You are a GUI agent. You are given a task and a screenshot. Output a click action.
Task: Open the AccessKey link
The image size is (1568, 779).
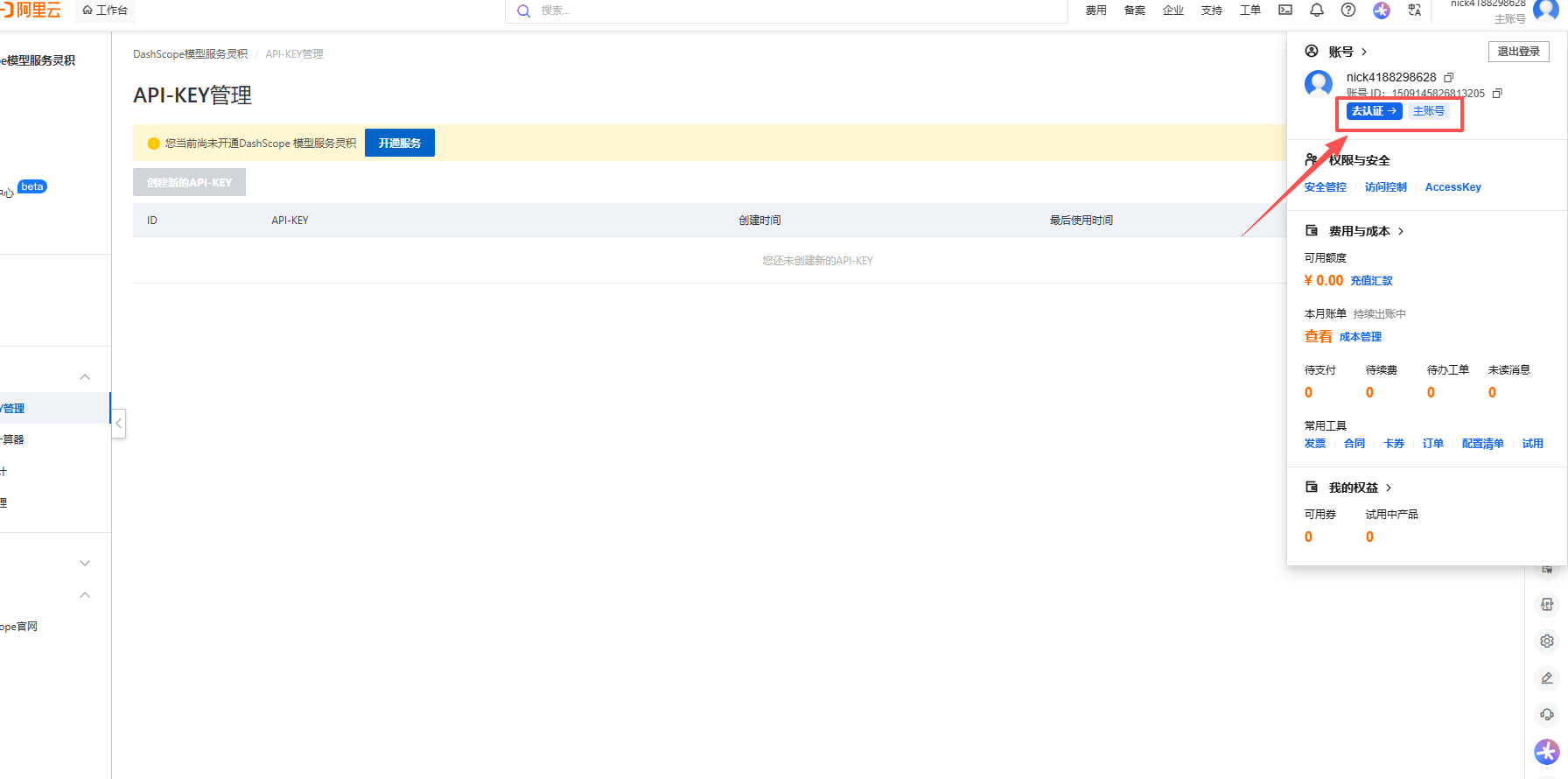1452,187
